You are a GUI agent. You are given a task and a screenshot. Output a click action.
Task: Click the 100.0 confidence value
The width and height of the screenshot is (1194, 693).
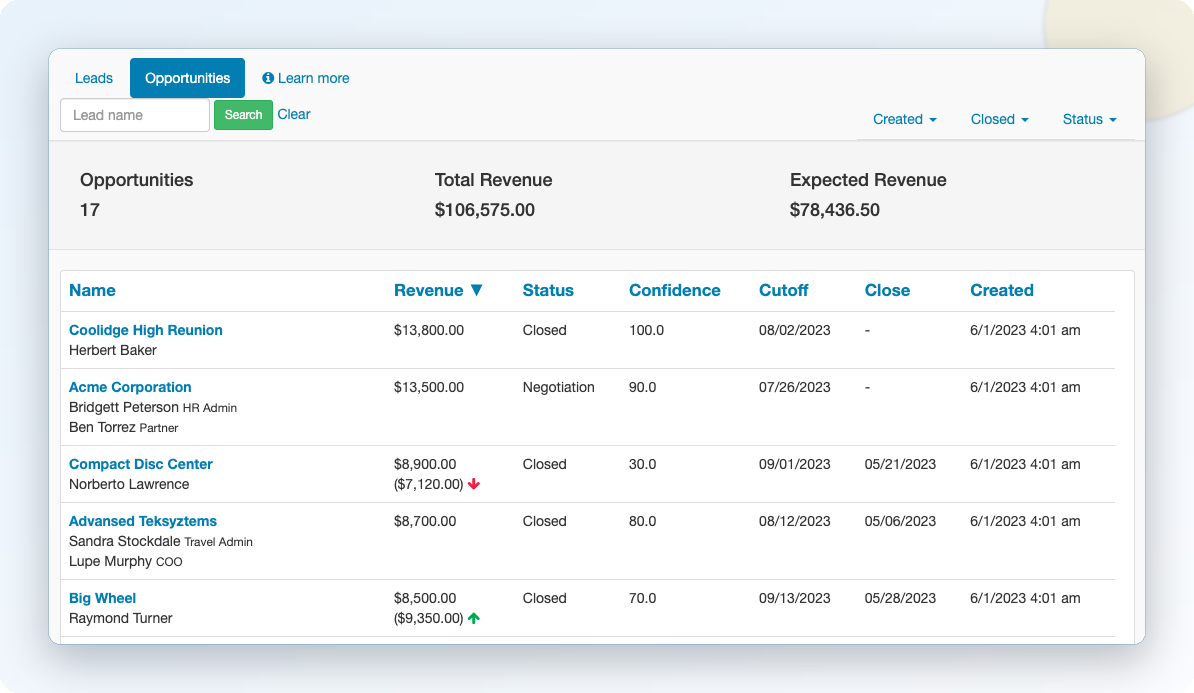point(646,330)
